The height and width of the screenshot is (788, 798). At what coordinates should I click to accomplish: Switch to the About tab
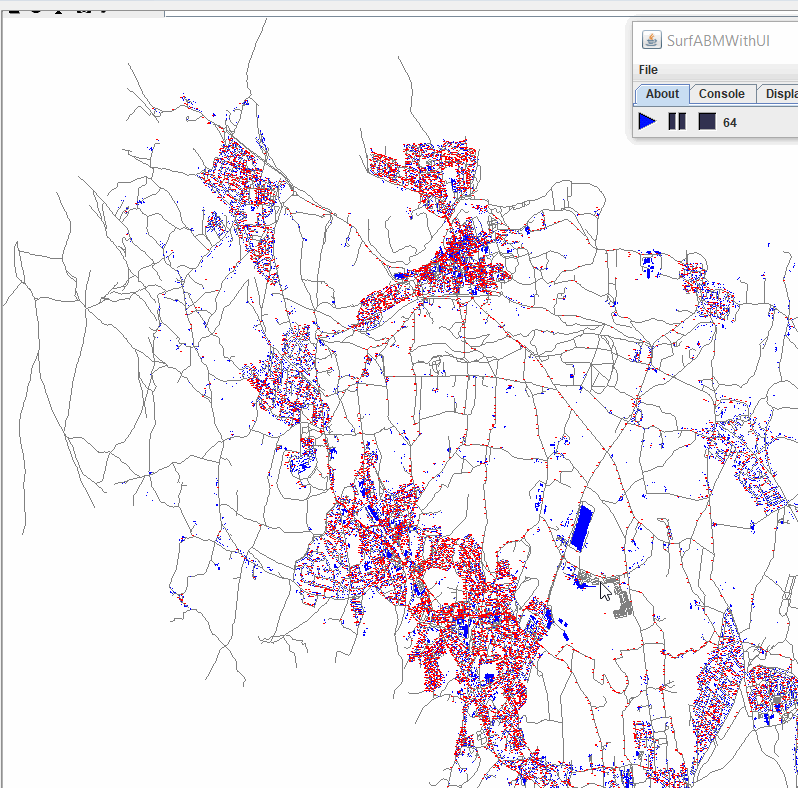662,94
